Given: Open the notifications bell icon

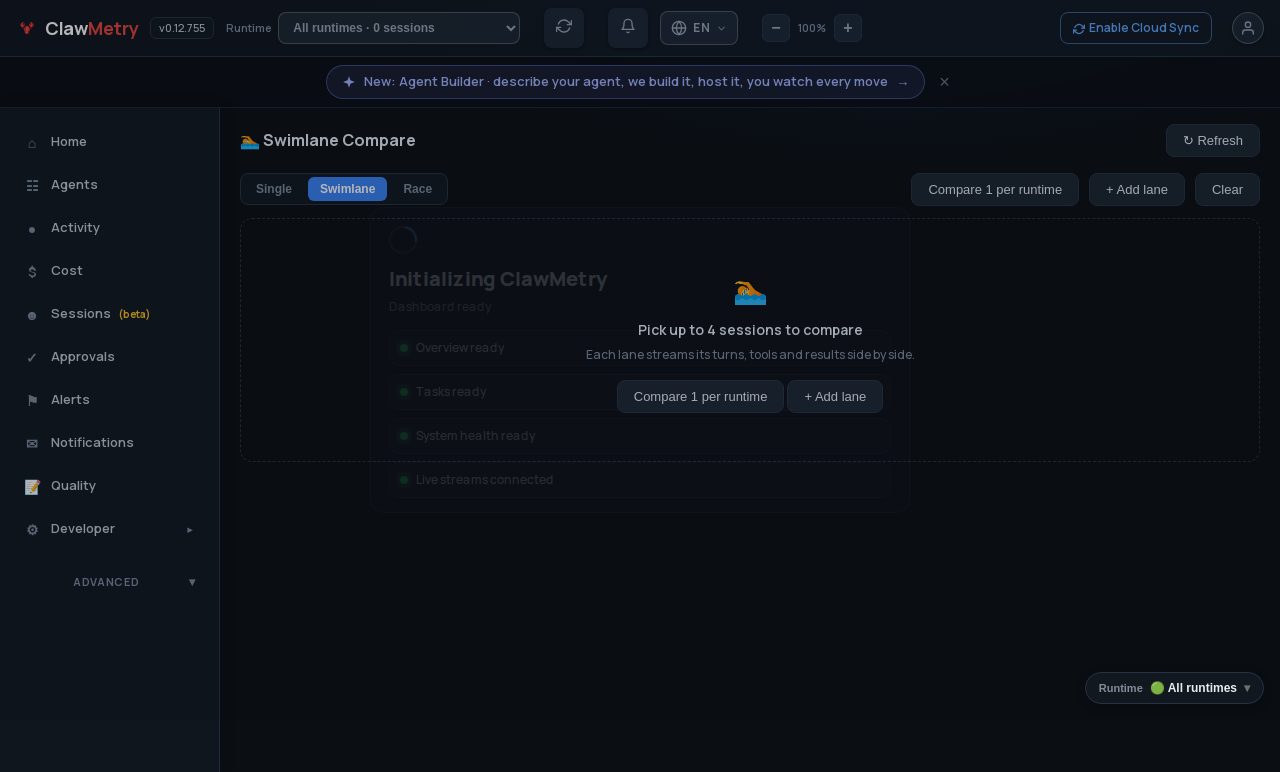Looking at the screenshot, I should [x=628, y=28].
